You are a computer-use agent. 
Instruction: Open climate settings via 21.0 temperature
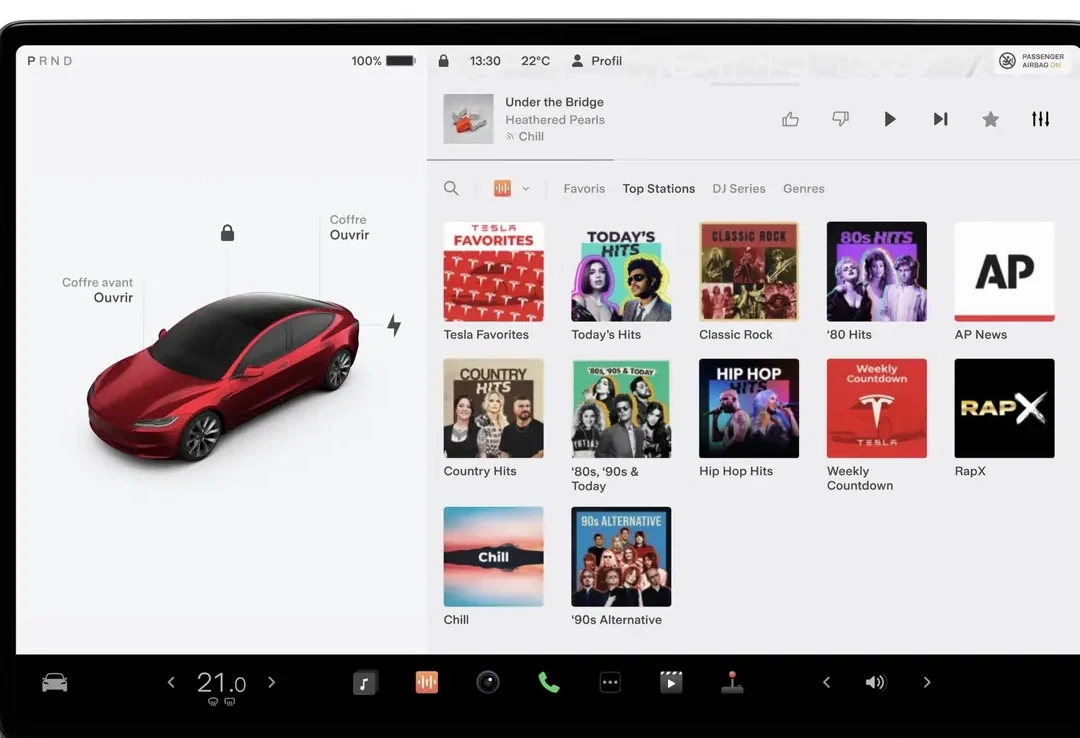click(x=221, y=684)
